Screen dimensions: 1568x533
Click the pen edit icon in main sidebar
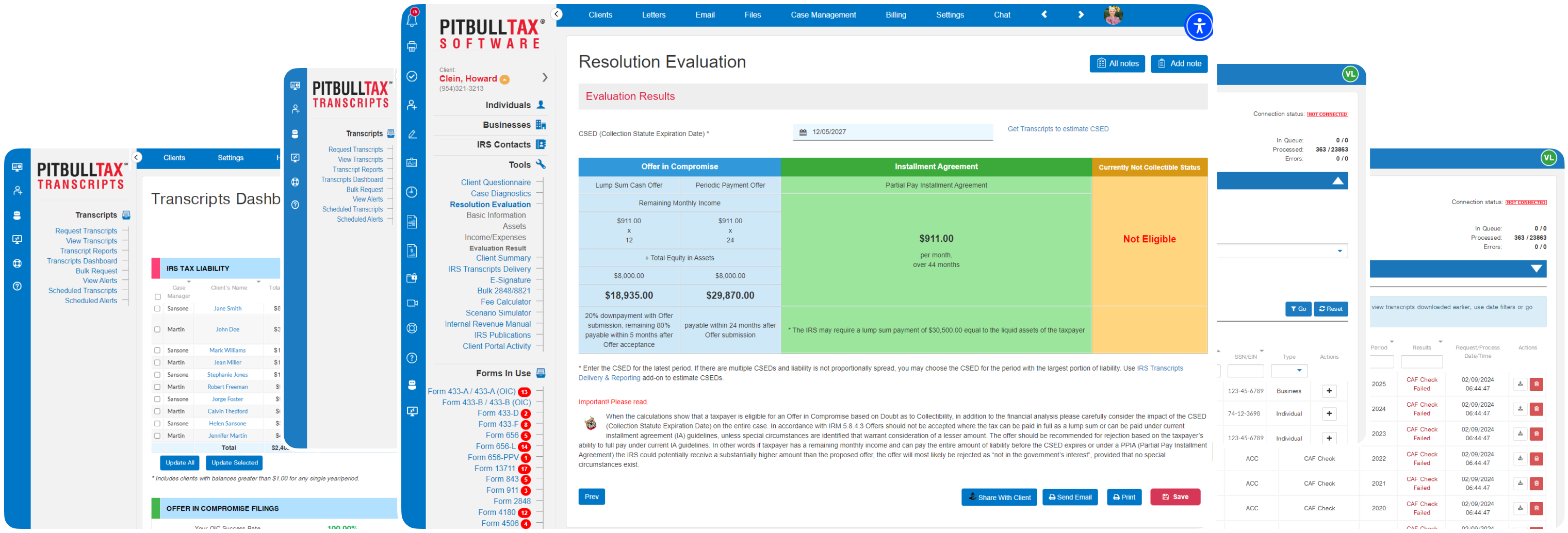point(412,135)
